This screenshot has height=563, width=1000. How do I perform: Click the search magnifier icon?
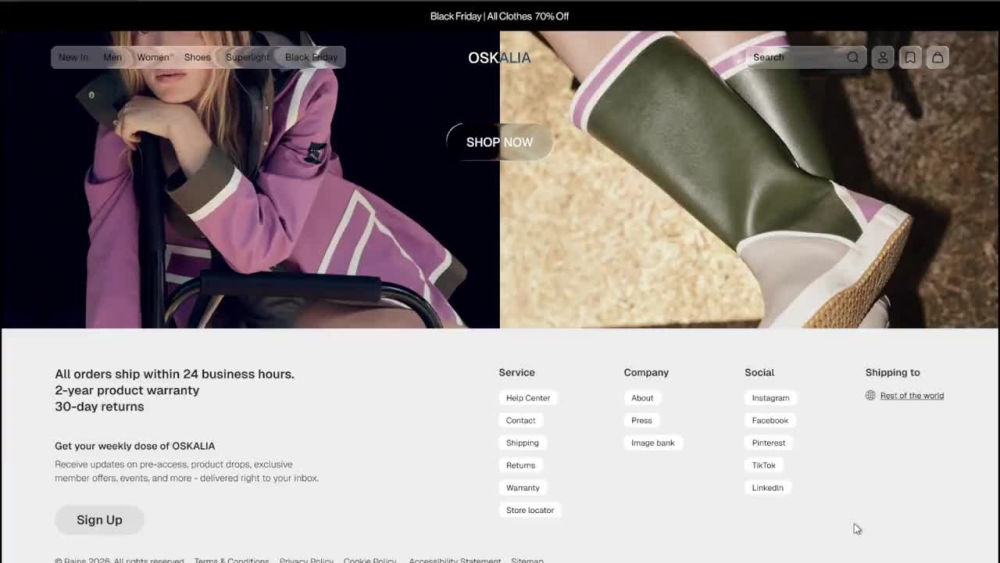[x=853, y=57]
